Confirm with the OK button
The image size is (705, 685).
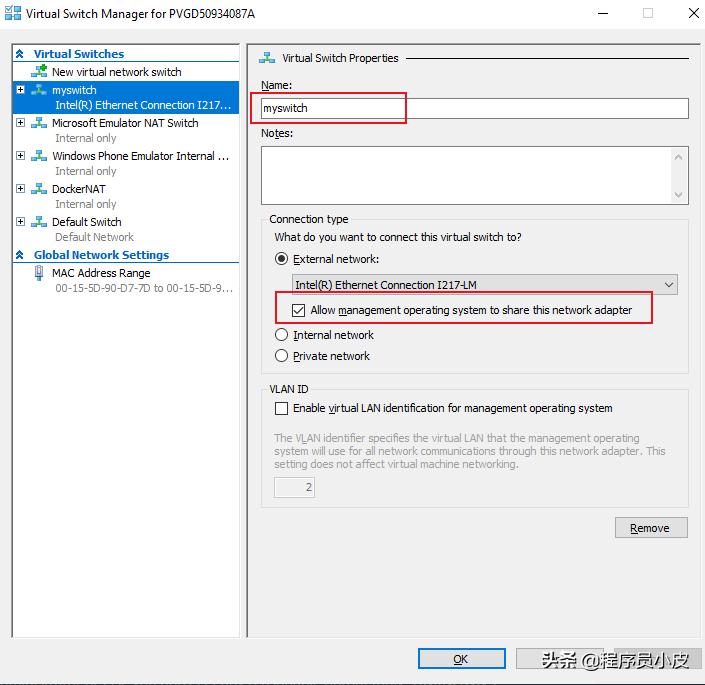tap(461, 659)
